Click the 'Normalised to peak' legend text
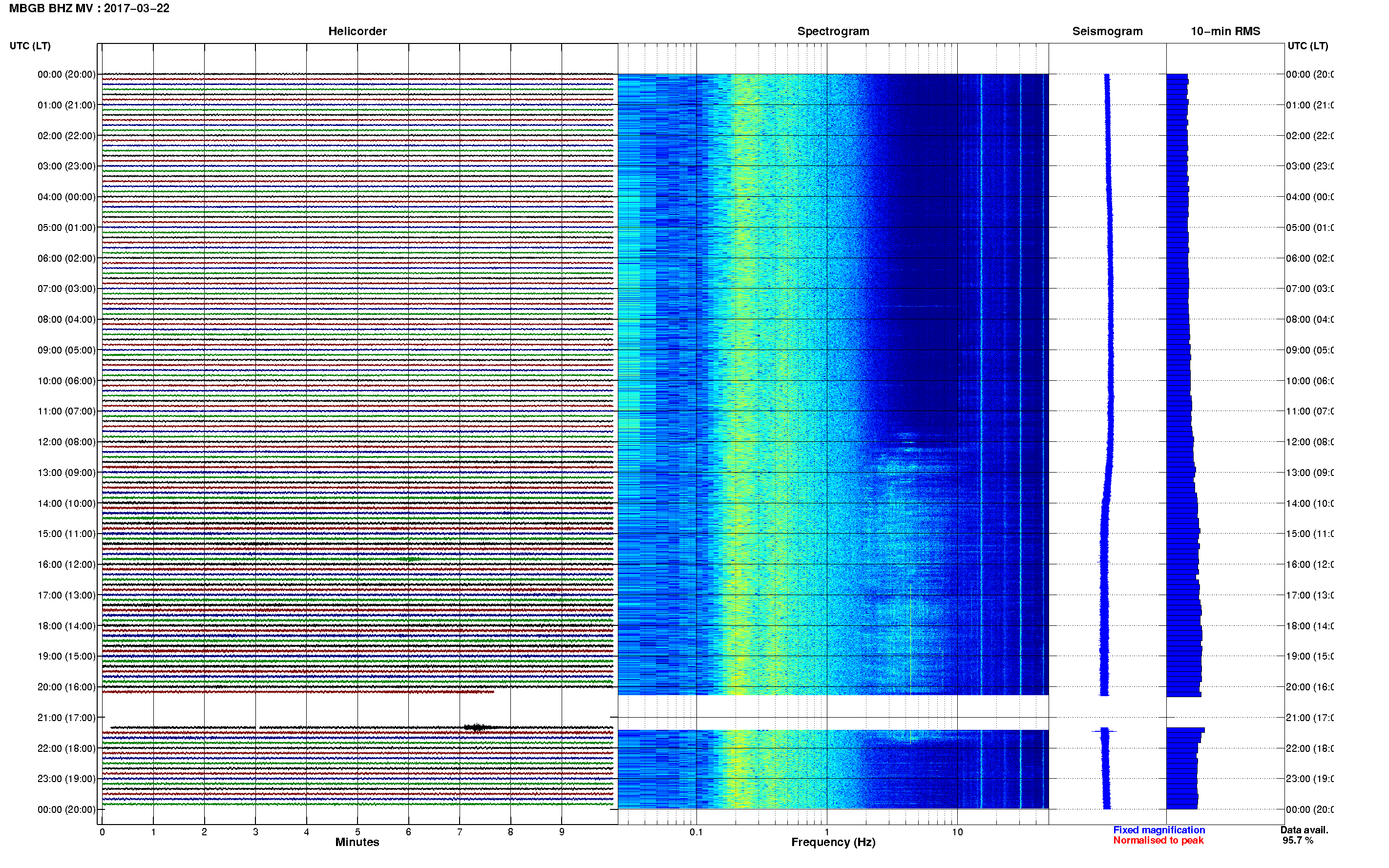 1158,841
